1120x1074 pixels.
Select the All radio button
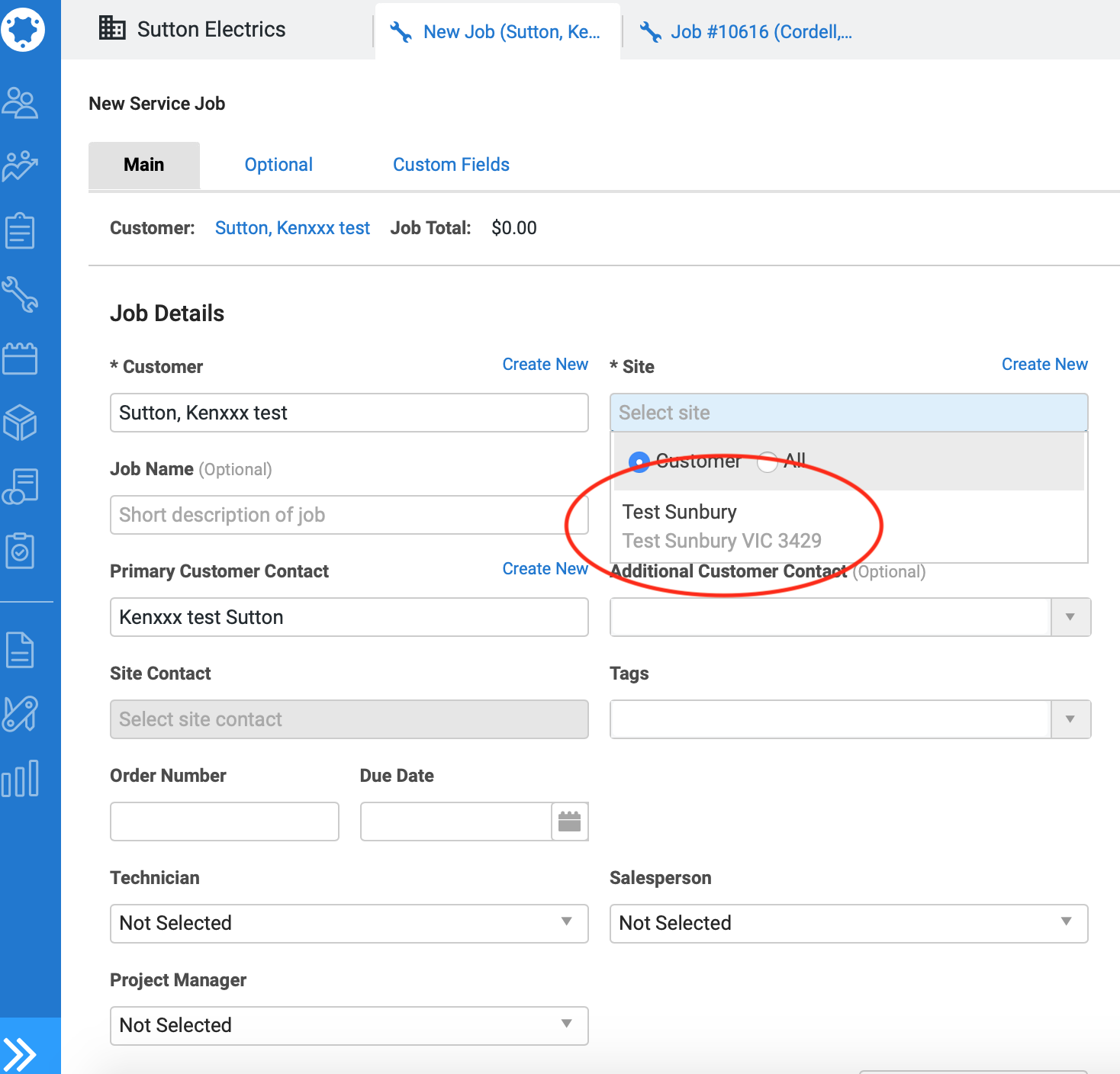pyautogui.click(x=768, y=461)
